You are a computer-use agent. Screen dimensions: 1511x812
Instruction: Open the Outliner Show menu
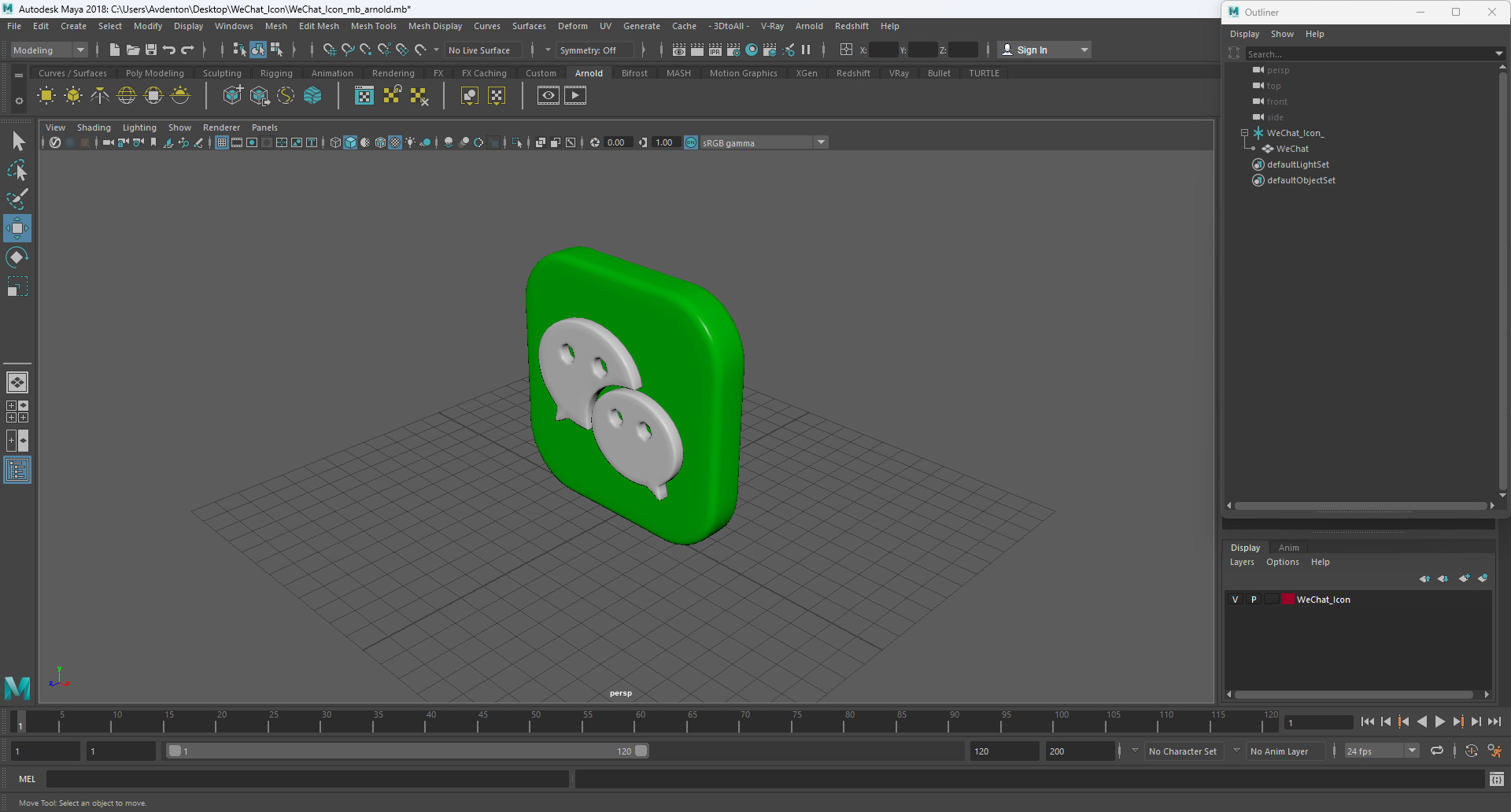tap(1282, 34)
